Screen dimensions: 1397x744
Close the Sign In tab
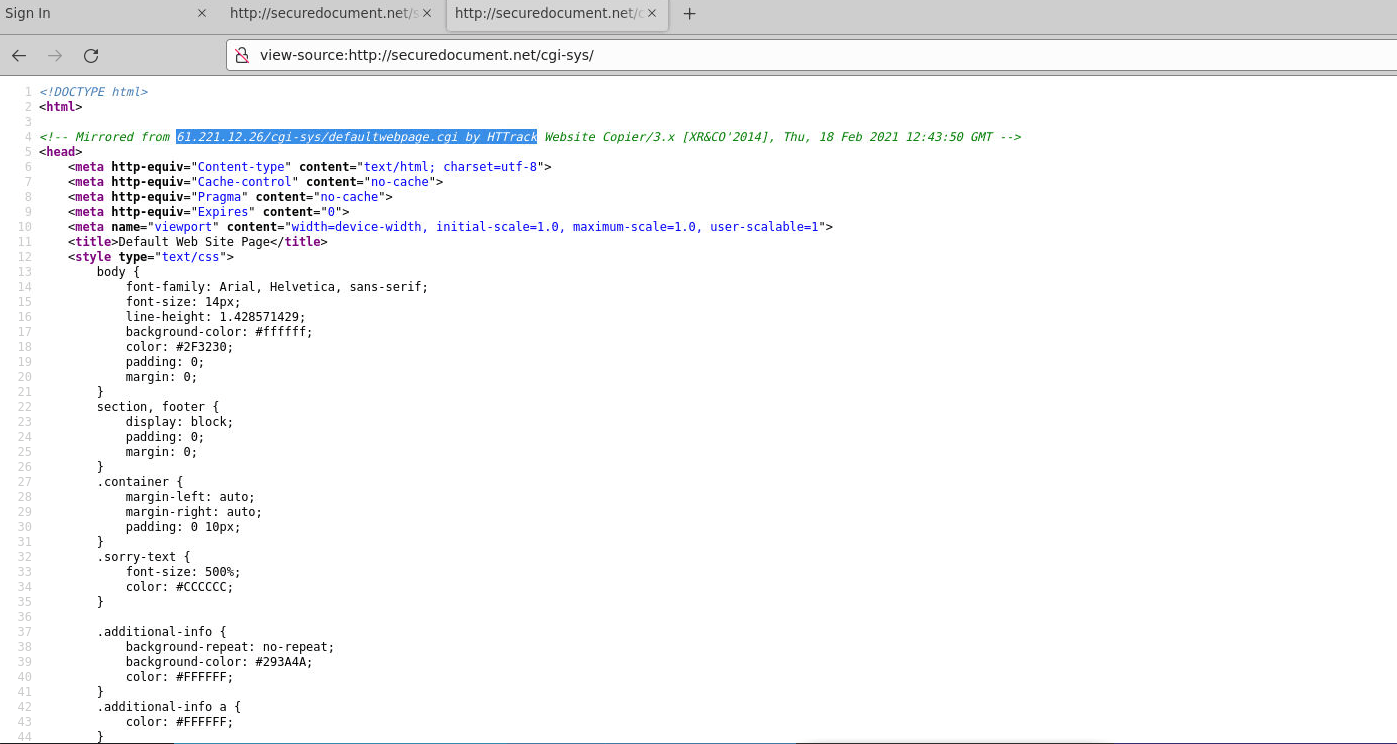202,14
